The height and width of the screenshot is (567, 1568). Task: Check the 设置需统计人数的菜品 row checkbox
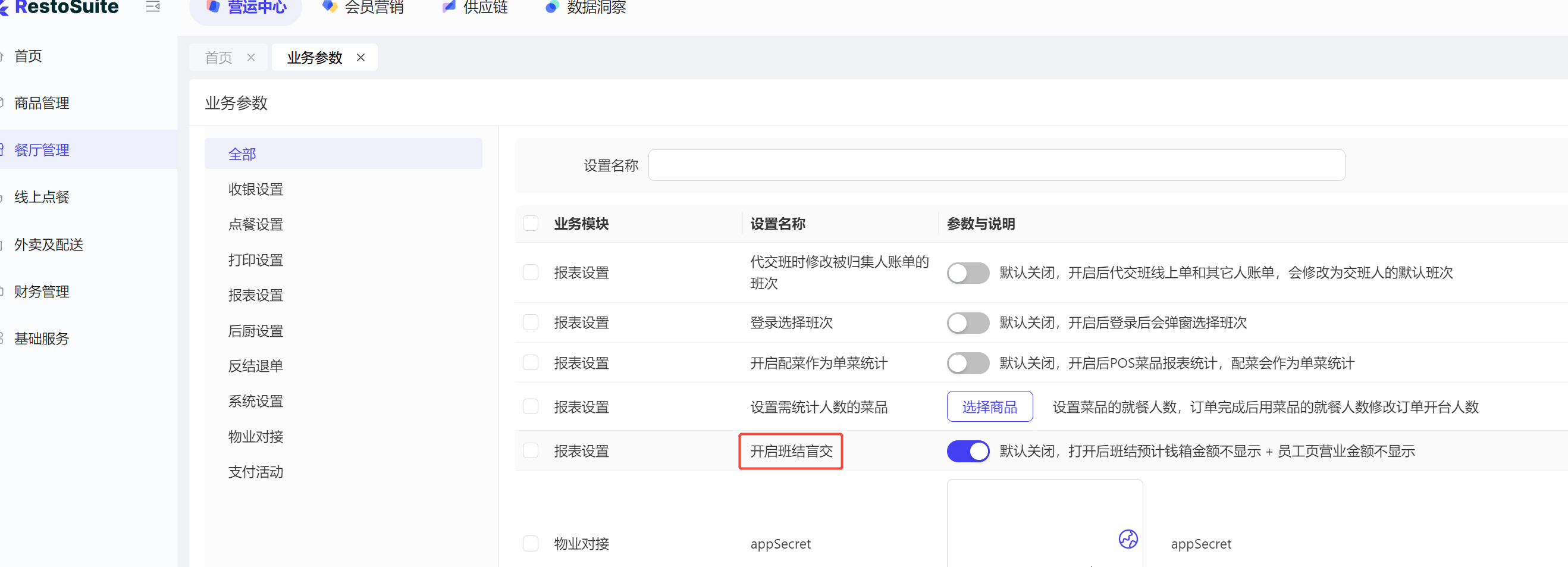tap(531, 407)
